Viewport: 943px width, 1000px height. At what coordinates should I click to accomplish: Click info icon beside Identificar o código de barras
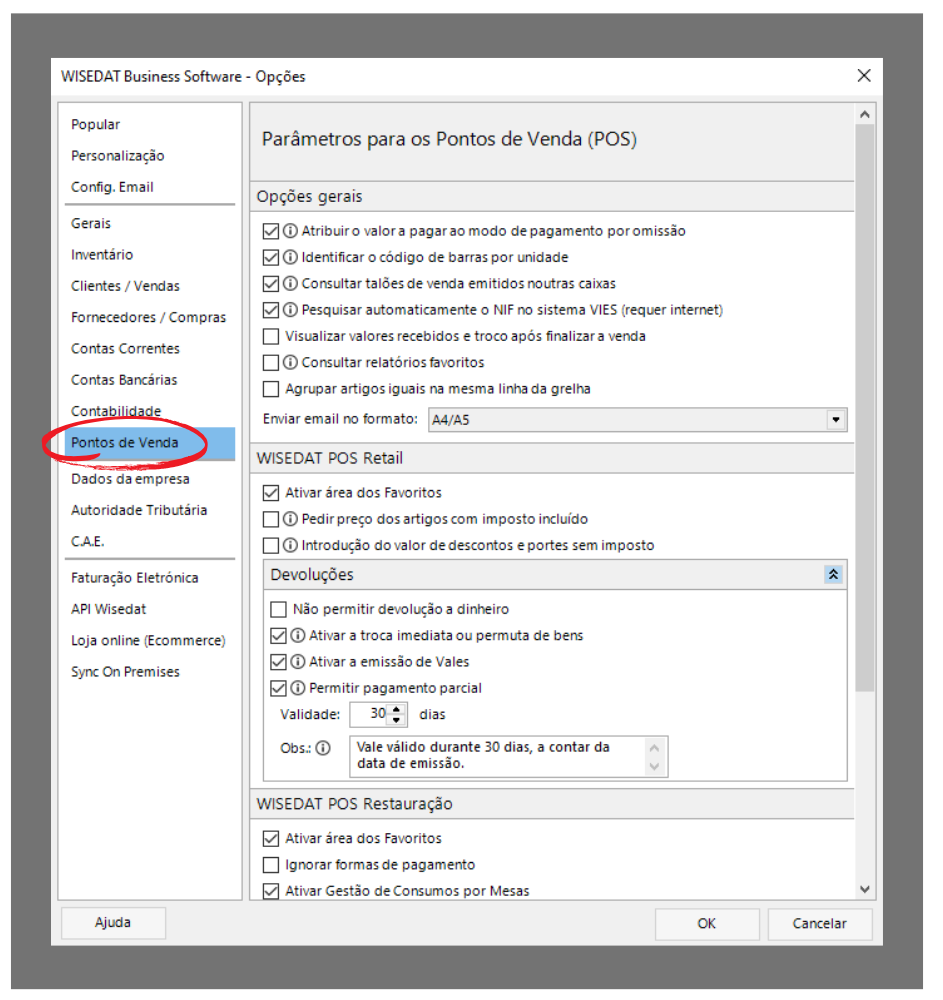tap(290, 257)
